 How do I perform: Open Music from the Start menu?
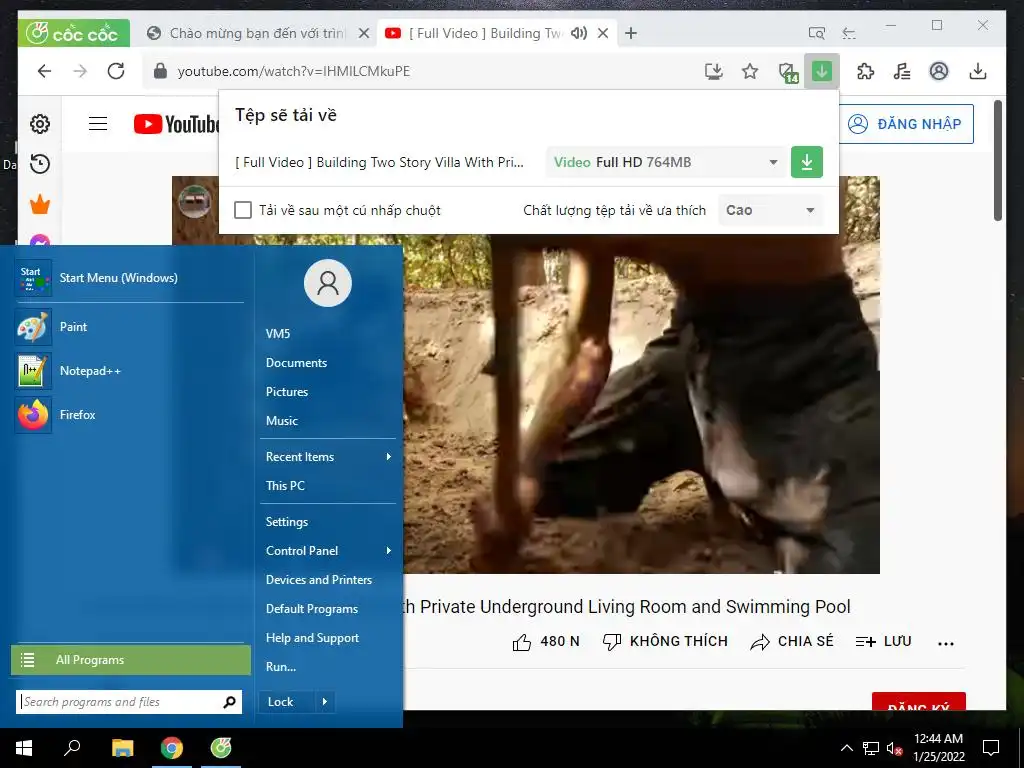tap(281, 421)
